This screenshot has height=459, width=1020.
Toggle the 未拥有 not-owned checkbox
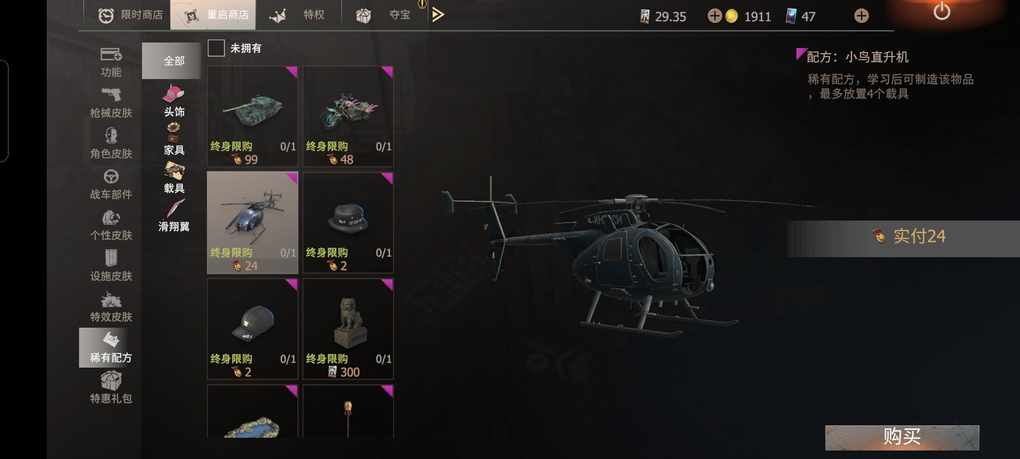(217, 48)
